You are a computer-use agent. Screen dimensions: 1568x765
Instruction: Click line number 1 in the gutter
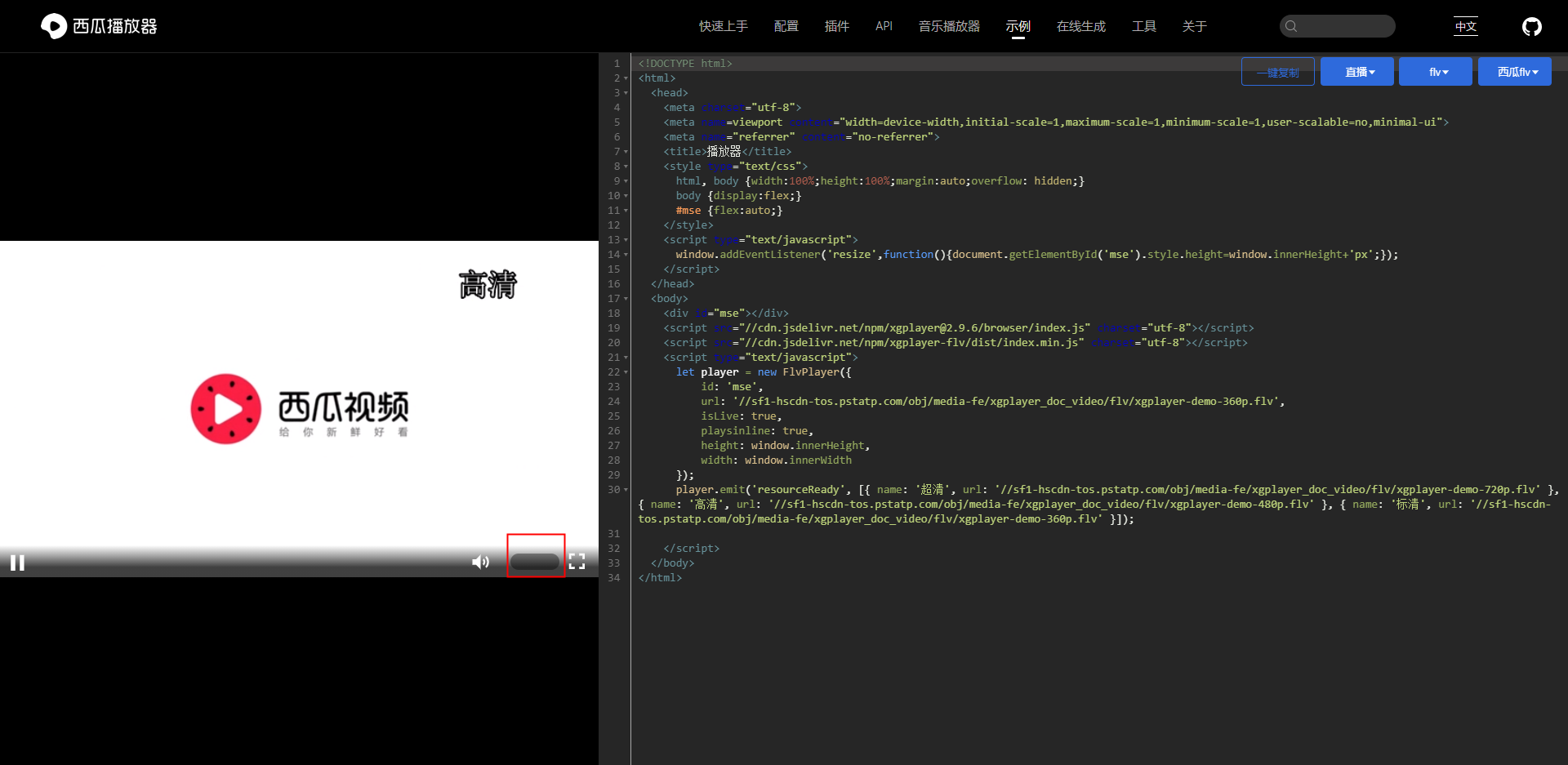[x=617, y=64]
